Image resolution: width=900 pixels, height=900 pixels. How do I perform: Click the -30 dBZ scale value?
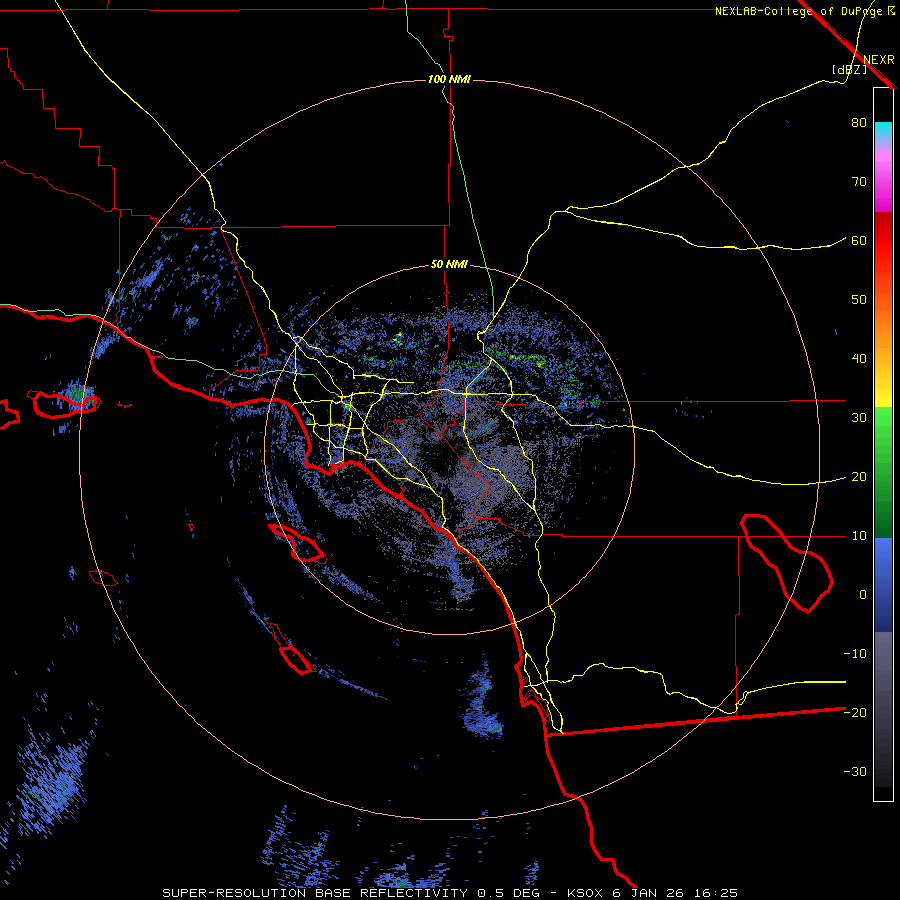click(855, 772)
